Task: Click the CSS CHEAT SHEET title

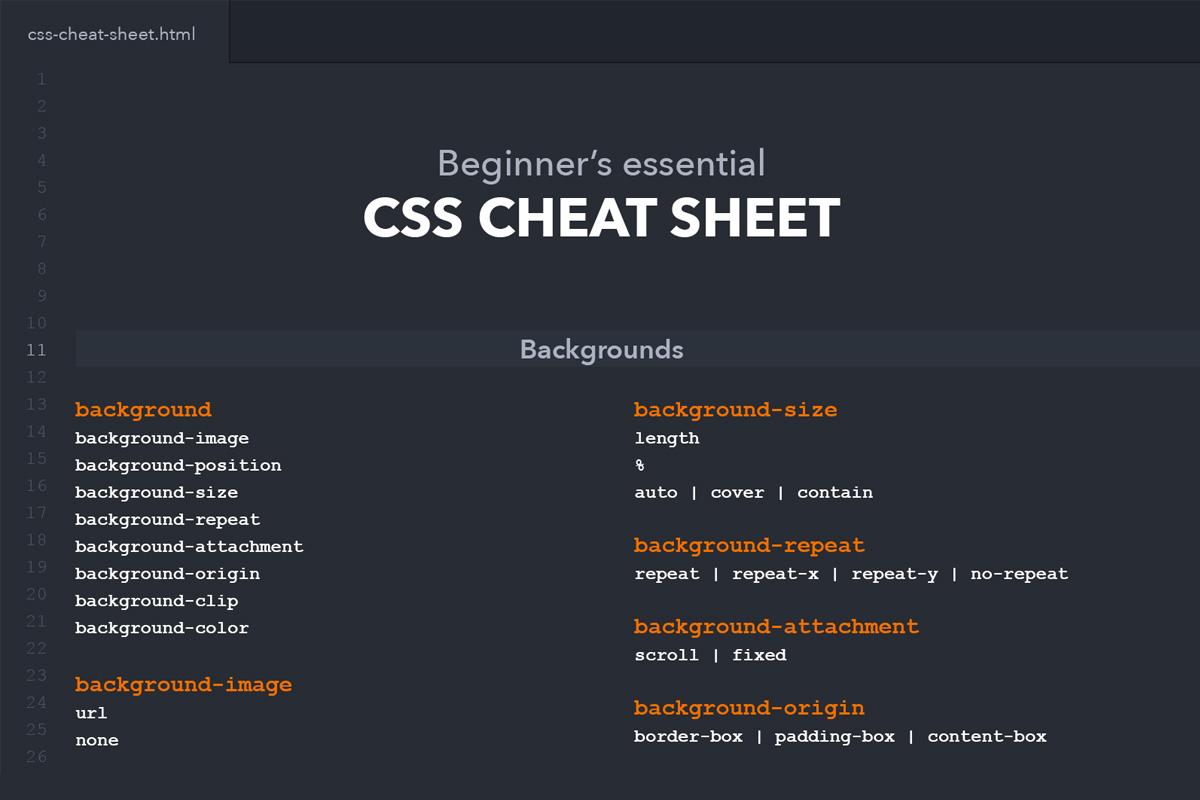Action: coord(601,218)
